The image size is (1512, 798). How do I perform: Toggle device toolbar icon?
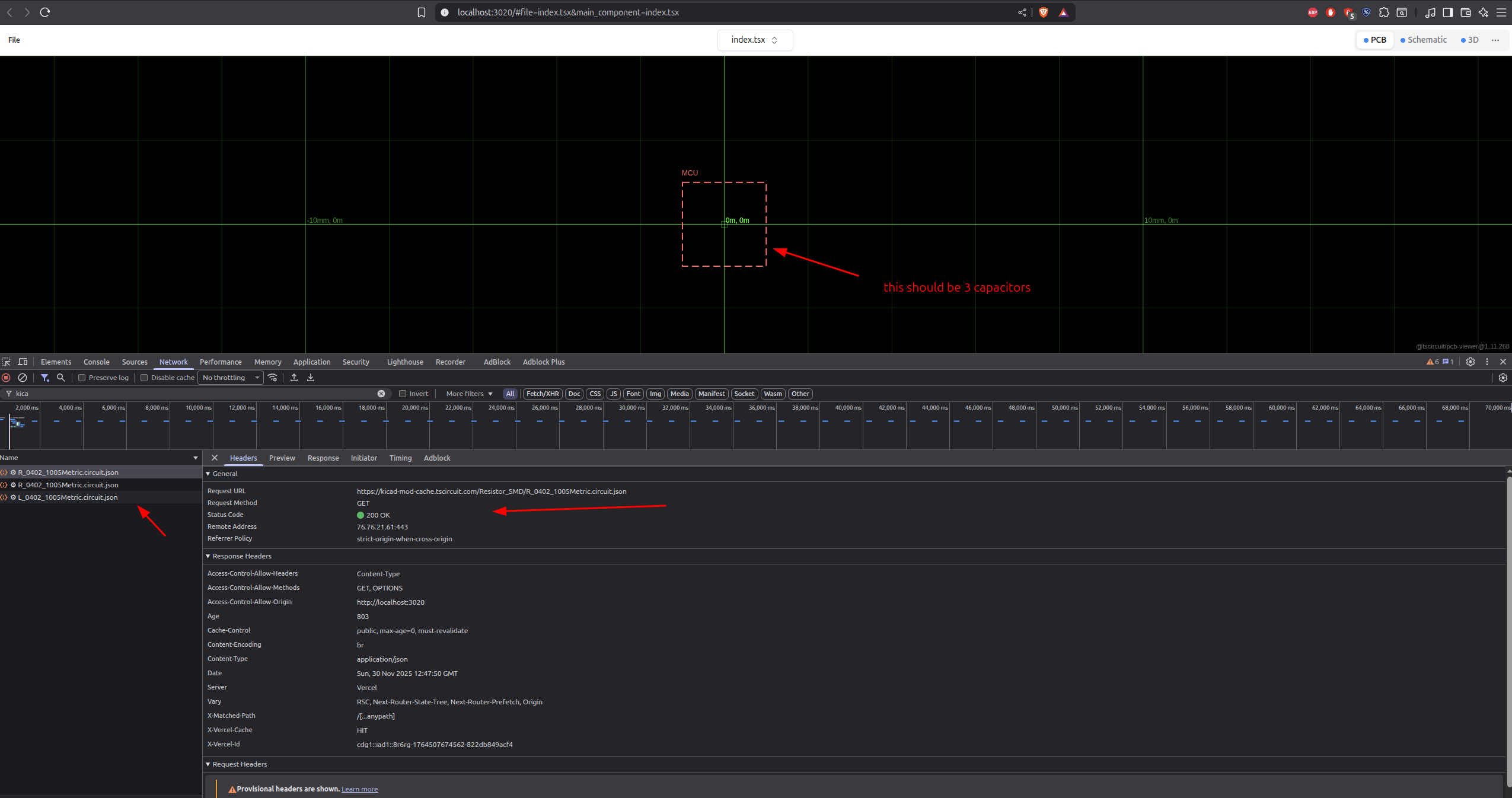23,362
